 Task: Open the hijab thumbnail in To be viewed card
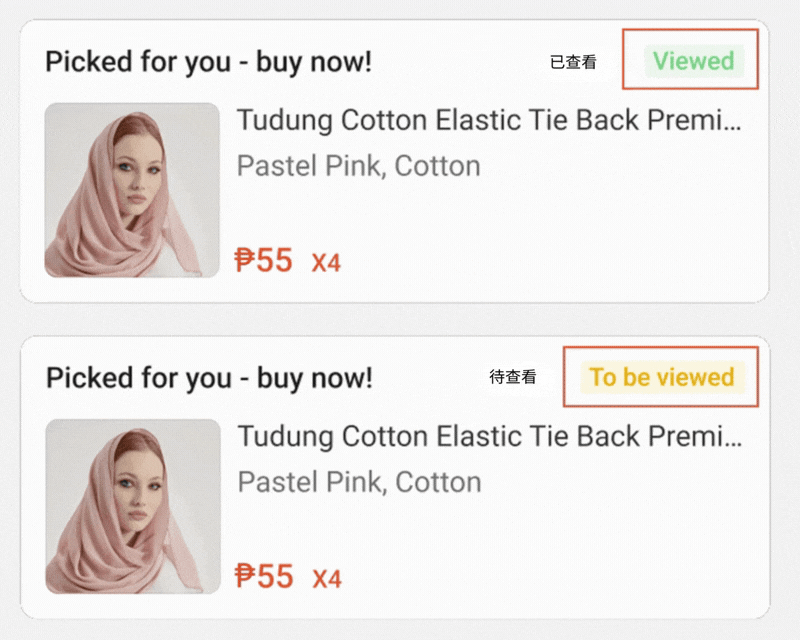pos(133,506)
